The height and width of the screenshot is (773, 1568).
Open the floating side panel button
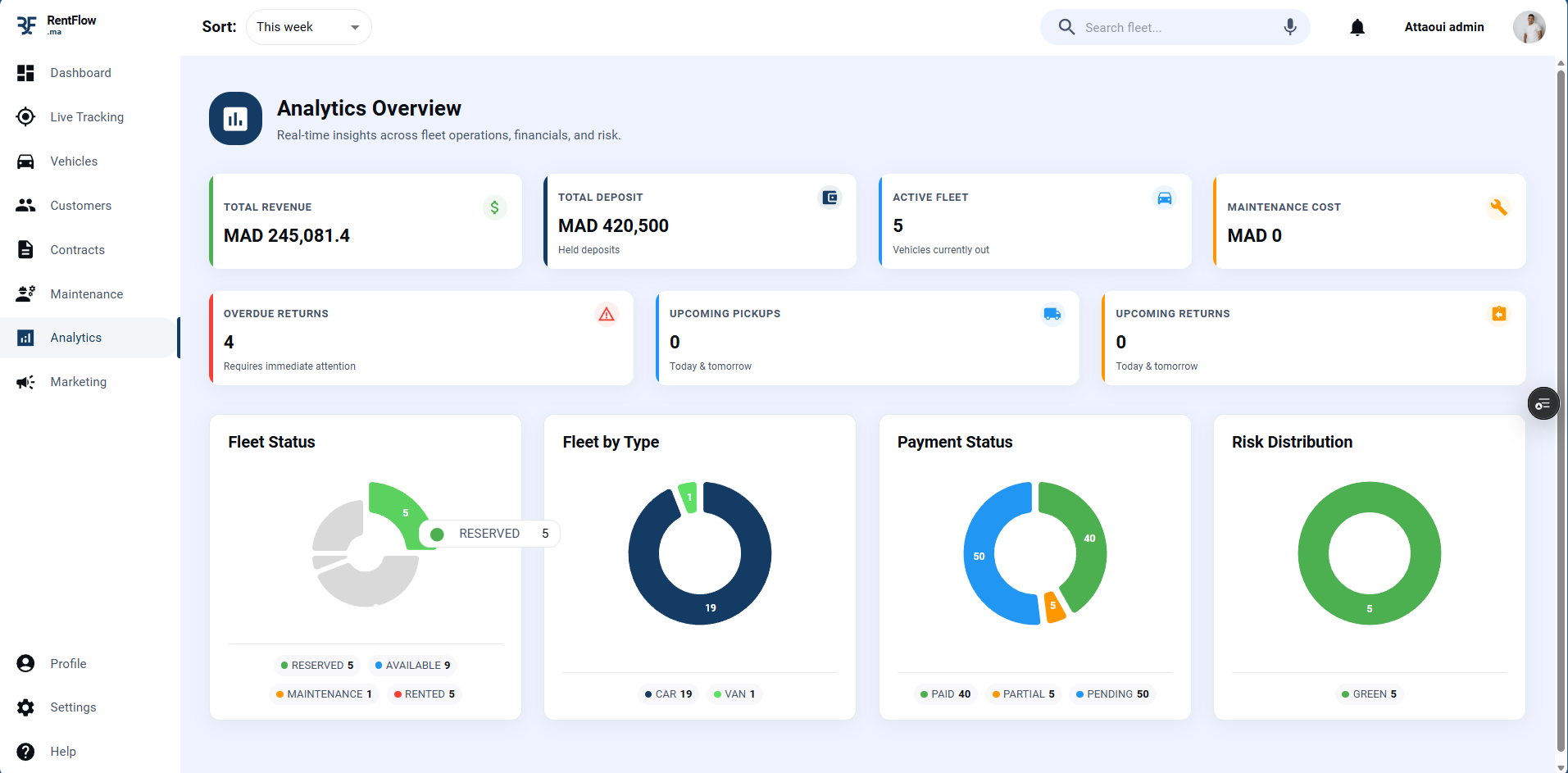(x=1543, y=403)
